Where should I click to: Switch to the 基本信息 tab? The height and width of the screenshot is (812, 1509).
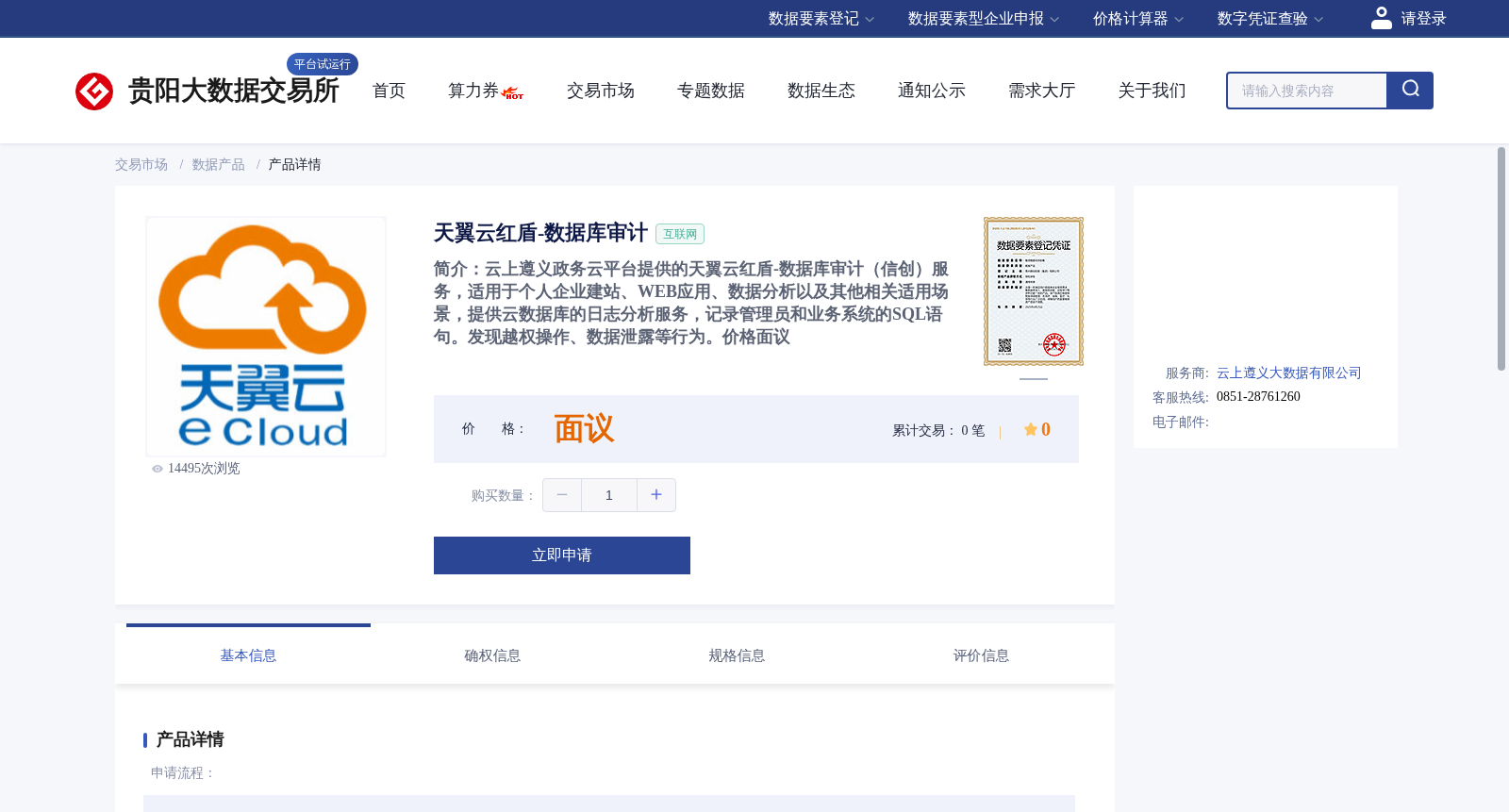[x=248, y=655]
